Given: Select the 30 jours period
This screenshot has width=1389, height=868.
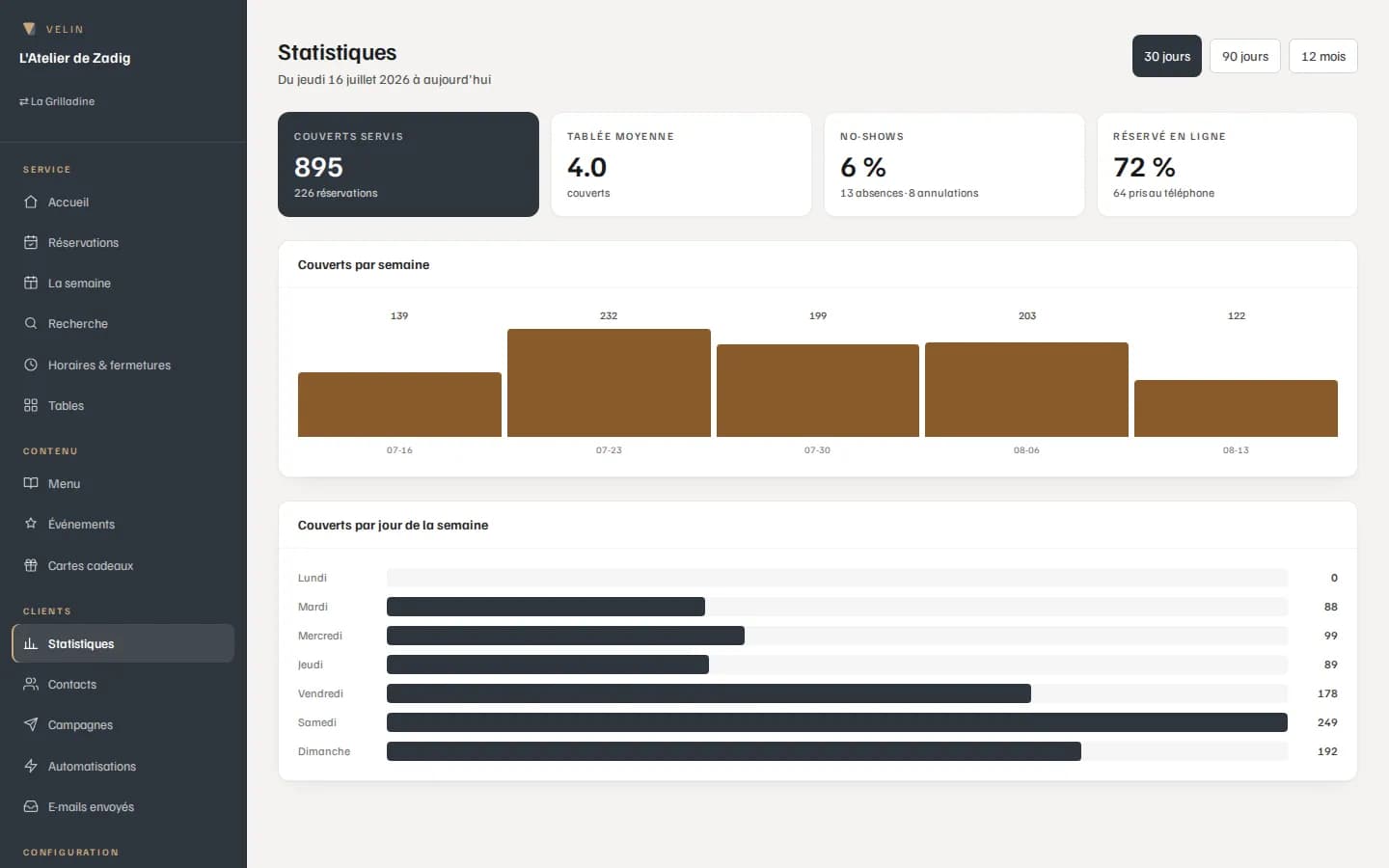Looking at the screenshot, I should point(1167,56).
